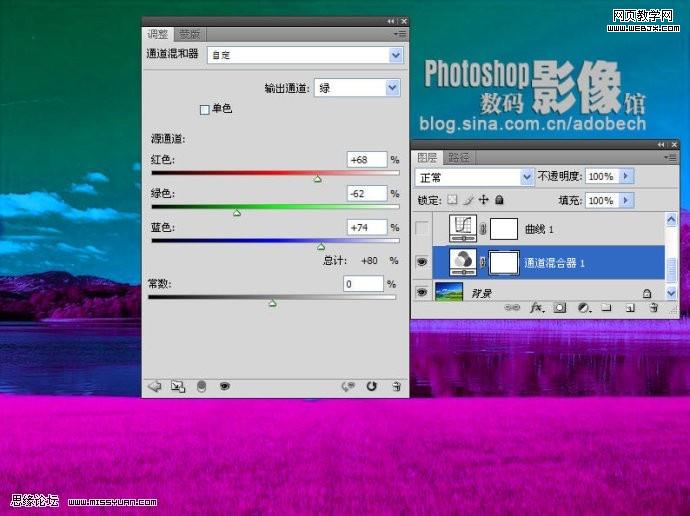The width and height of the screenshot is (690, 516).
Task: Click the 不透明度 100% field
Action: [602, 176]
